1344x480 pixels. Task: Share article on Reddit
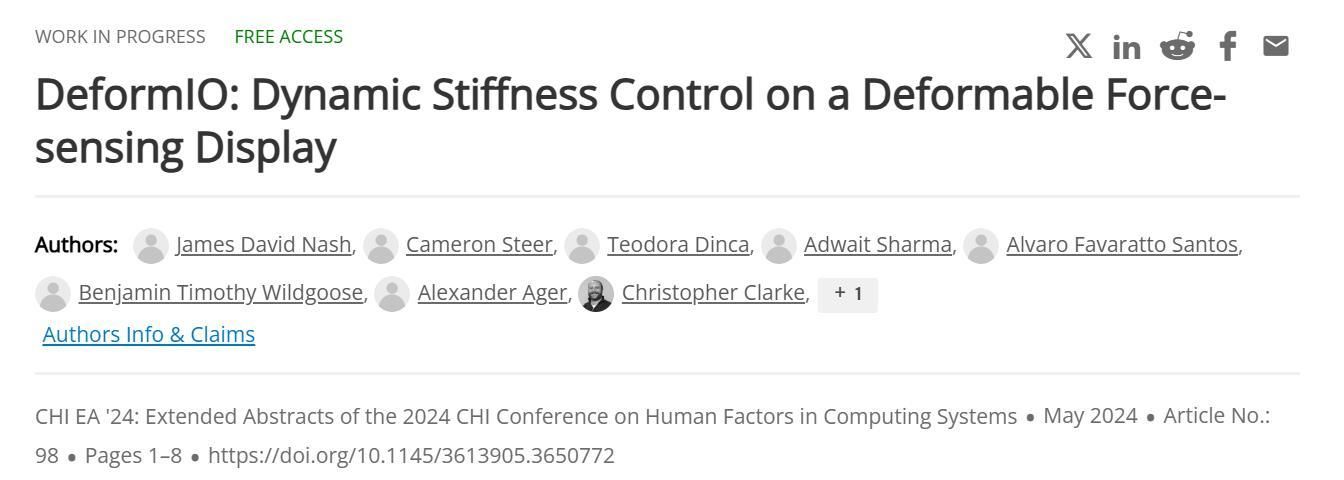pyautogui.click(x=1178, y=46)
